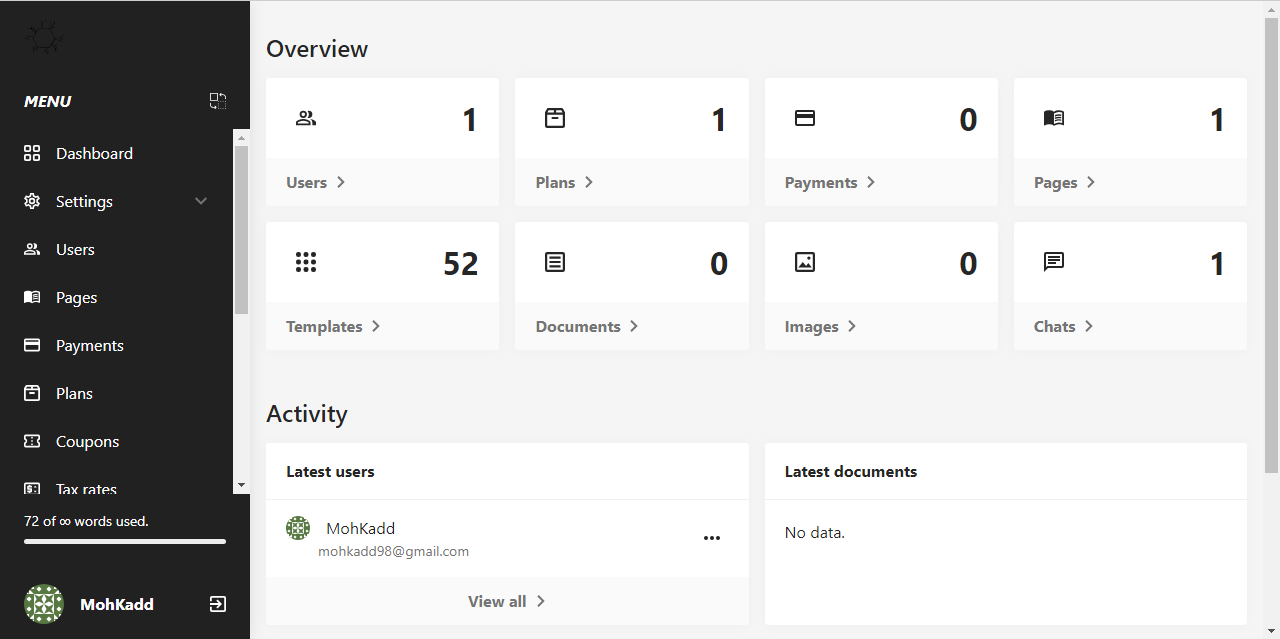Select Plans in the sidebar menu
The image size is (1280, 639).
tap(74, 393)
